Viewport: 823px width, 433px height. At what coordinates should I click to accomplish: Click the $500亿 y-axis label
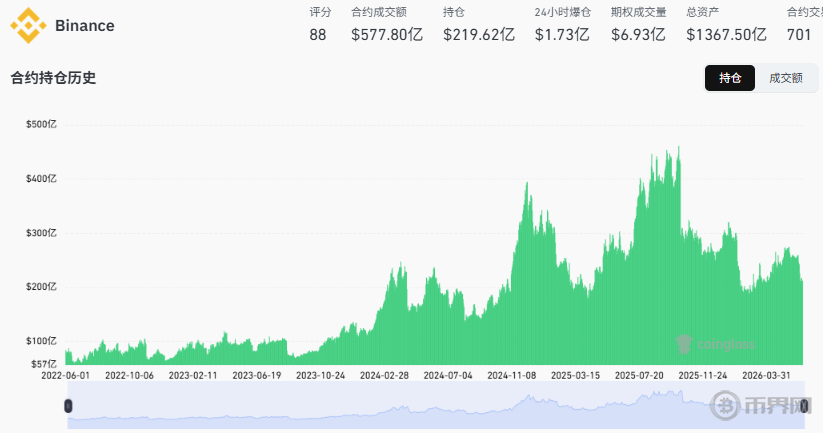[x=41, y=124]
